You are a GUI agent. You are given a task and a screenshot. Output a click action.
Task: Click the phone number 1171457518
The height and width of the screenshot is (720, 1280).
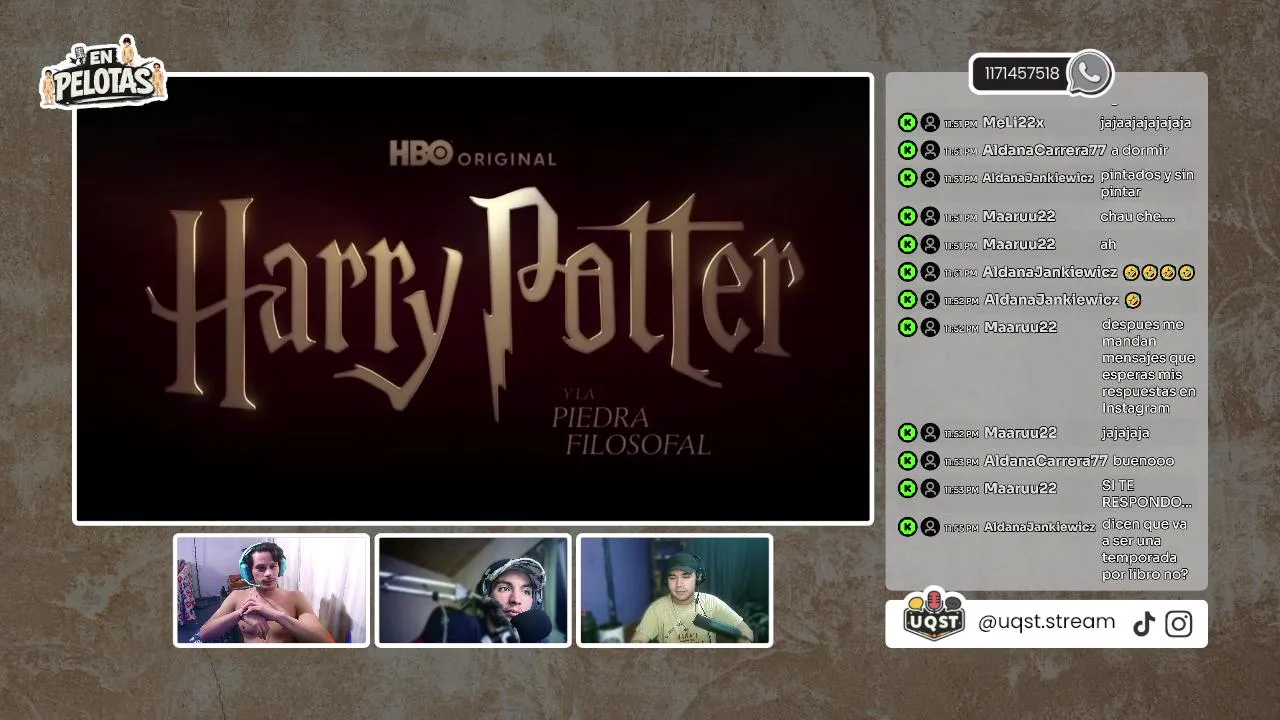(x=1022, y=74)
